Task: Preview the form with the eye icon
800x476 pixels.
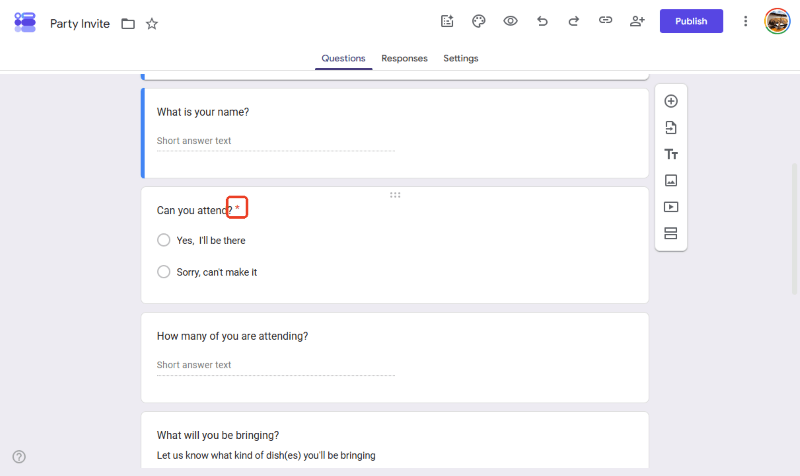Action: 510,21
